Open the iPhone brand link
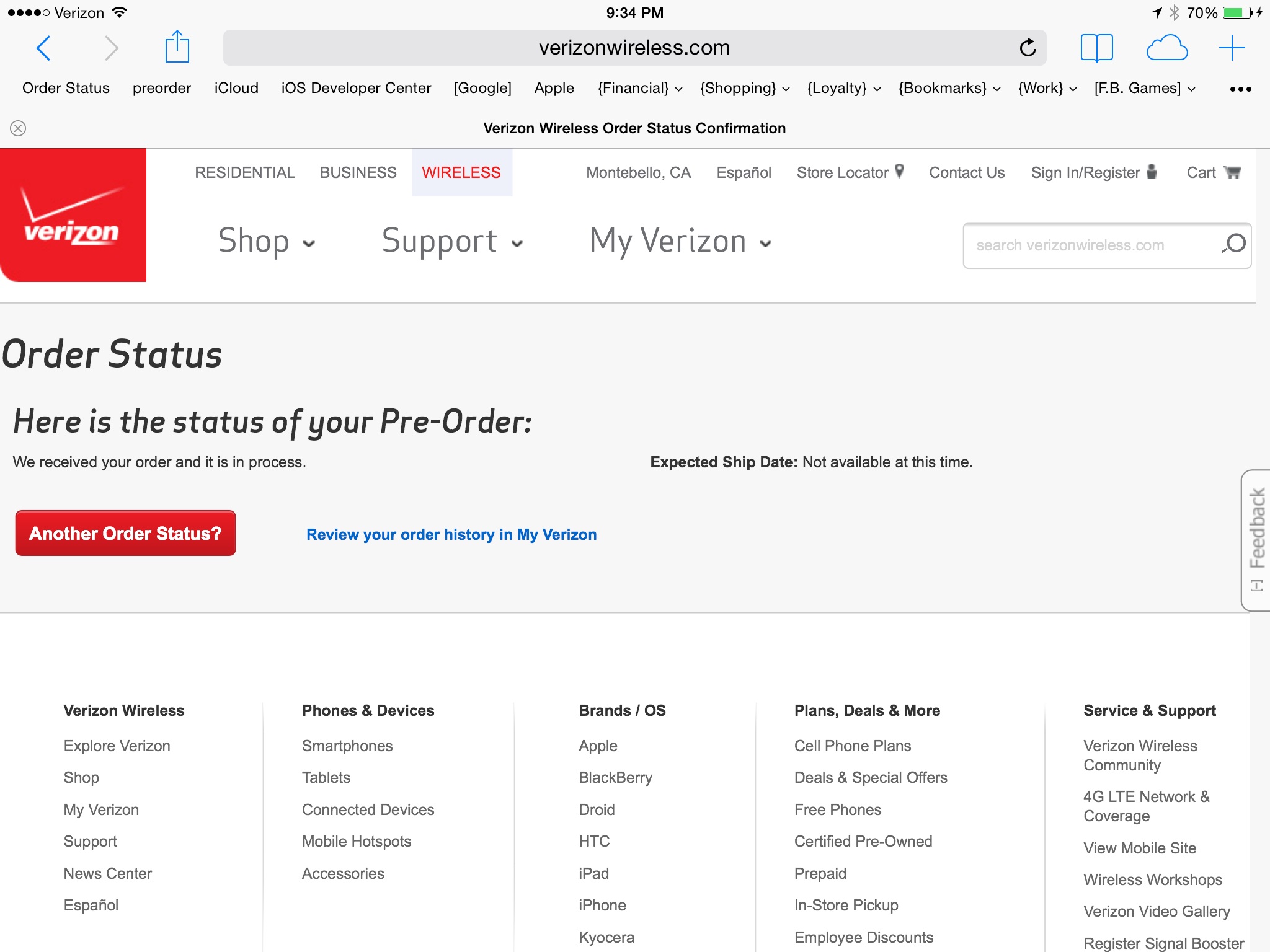Viewport: 1270px width, 952px height. tap(602, 905)
